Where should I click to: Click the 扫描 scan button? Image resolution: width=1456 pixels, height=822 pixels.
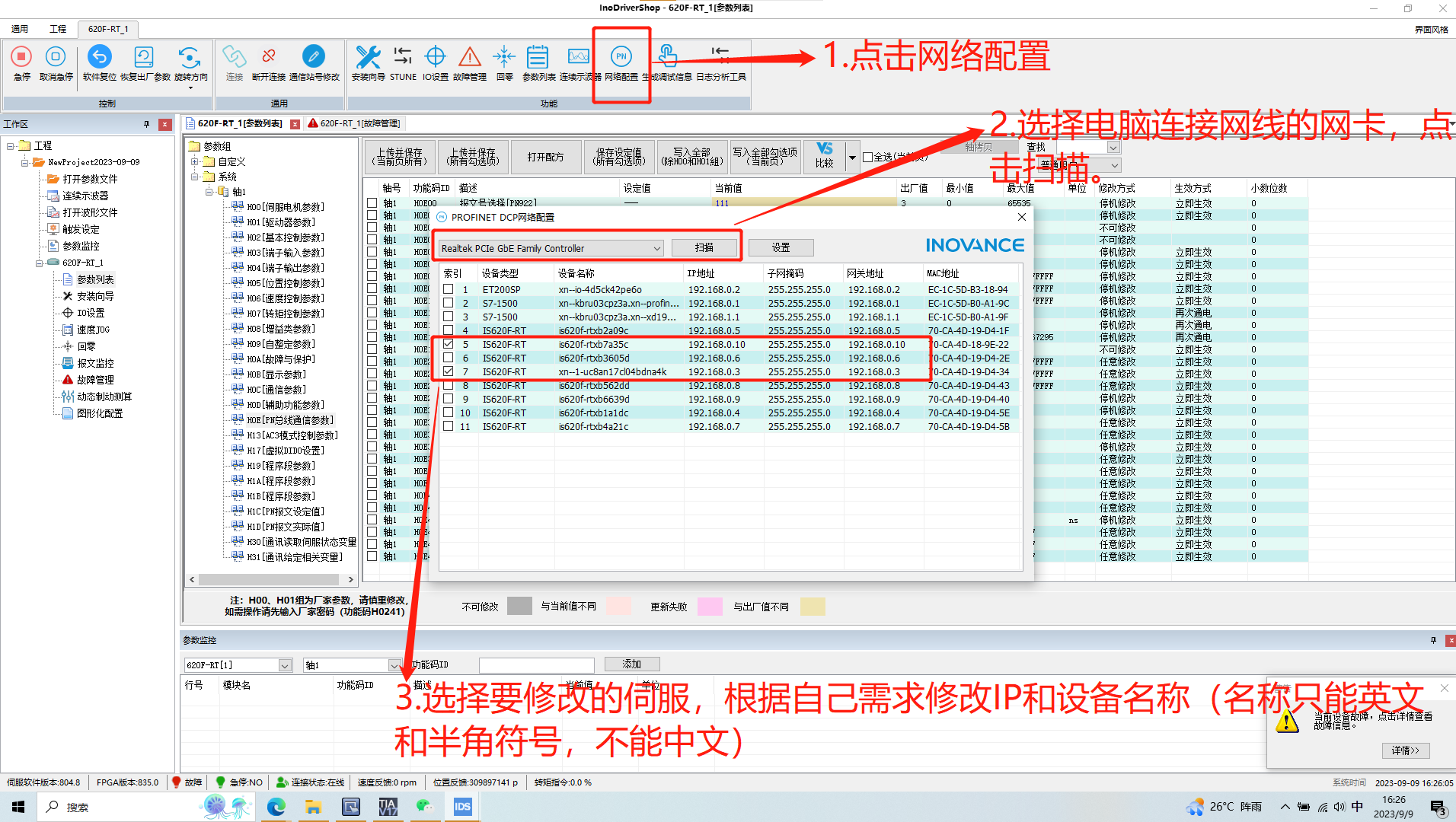coord(704,247)
